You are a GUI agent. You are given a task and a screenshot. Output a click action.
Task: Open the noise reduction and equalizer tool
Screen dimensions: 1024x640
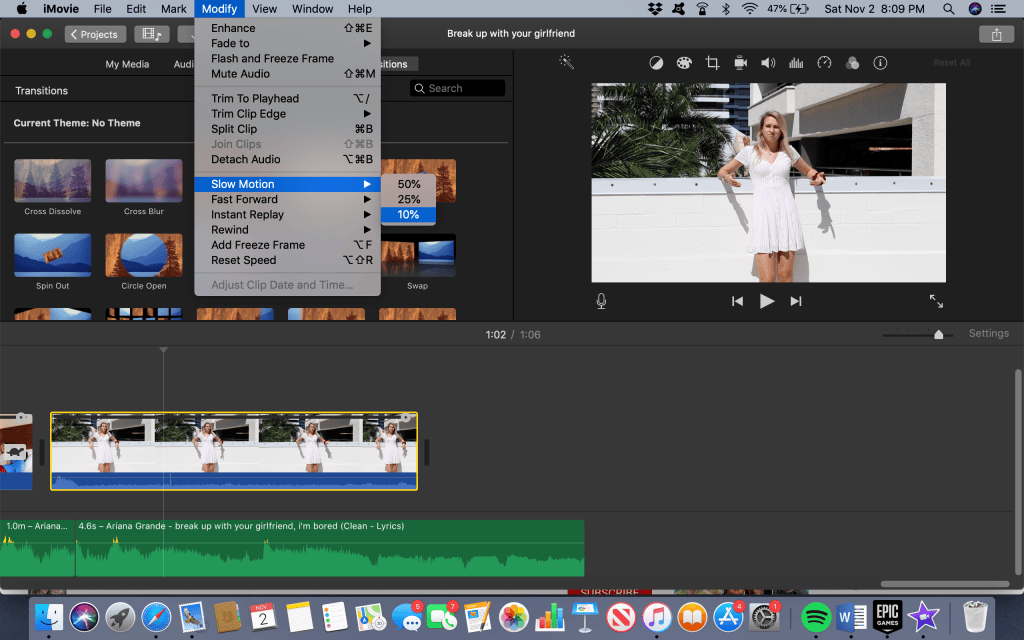[796, 63]
